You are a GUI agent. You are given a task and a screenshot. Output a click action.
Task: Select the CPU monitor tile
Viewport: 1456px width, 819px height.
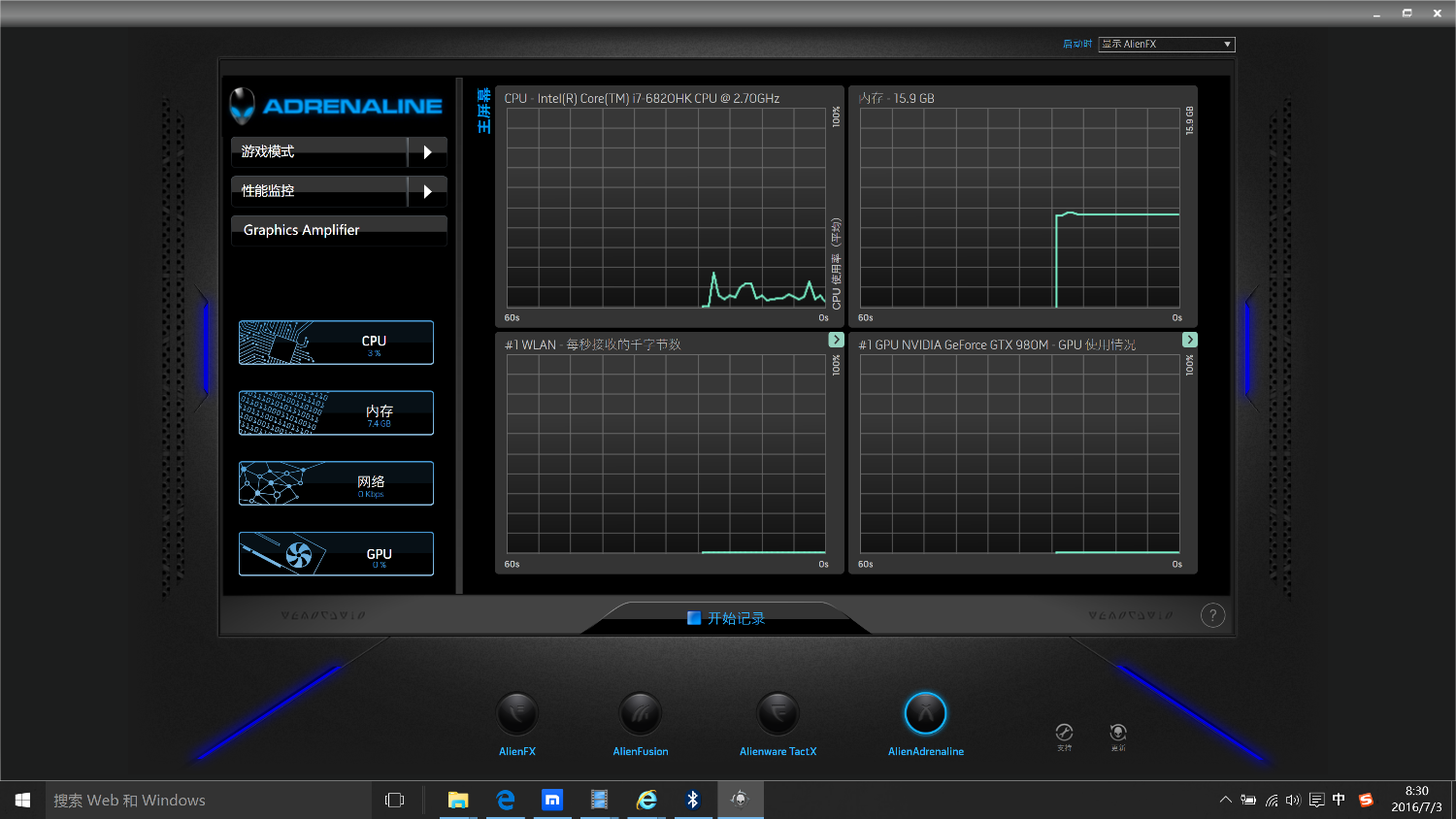336,343
